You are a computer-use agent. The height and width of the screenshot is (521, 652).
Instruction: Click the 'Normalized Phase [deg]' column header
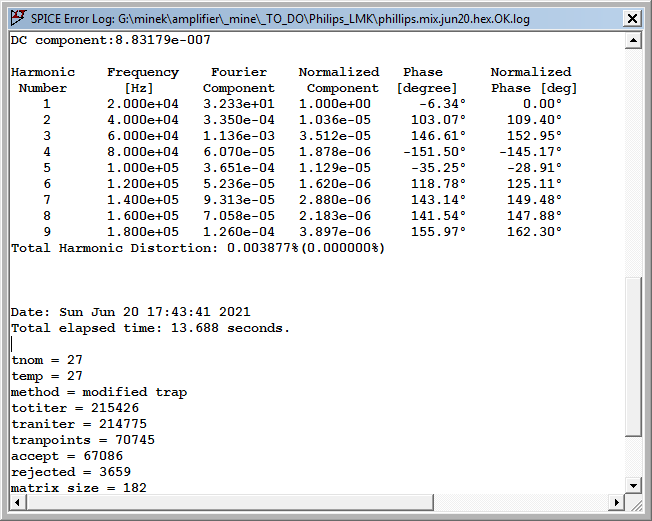(533, 80)
